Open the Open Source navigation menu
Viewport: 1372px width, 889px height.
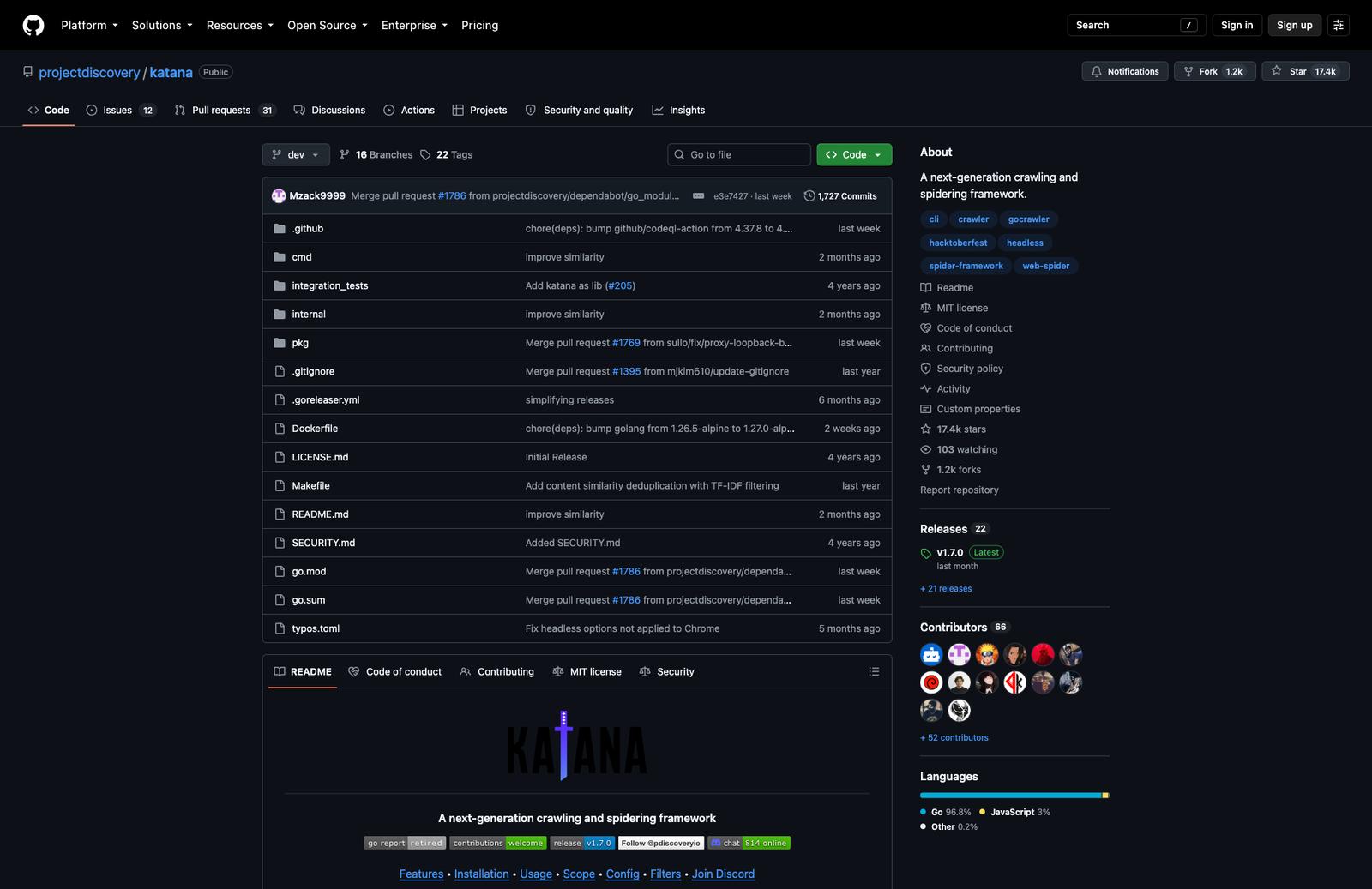(x=328, y=25)
